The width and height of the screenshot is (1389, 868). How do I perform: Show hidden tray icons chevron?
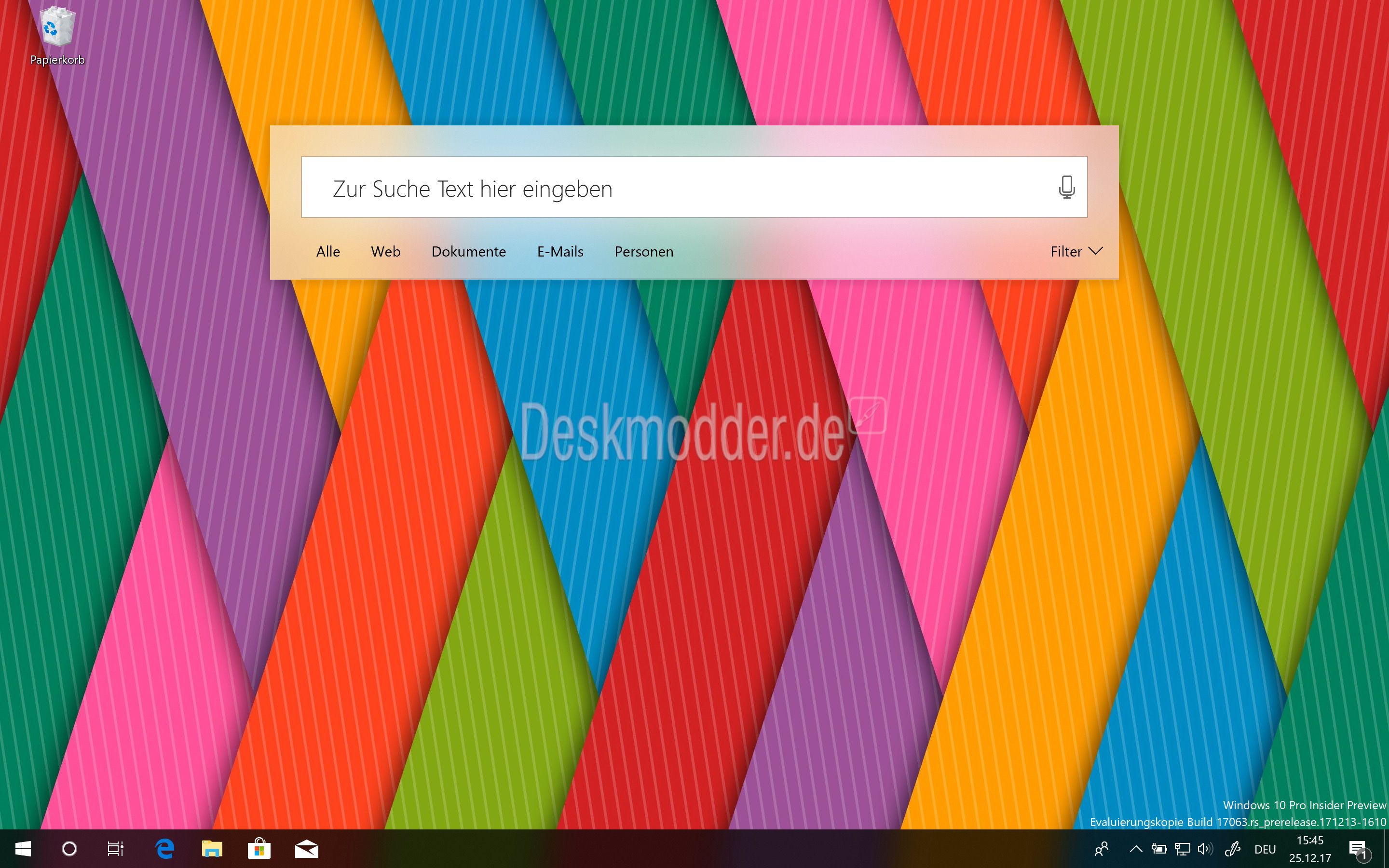pyautogui.click(x=1135, y=849)
